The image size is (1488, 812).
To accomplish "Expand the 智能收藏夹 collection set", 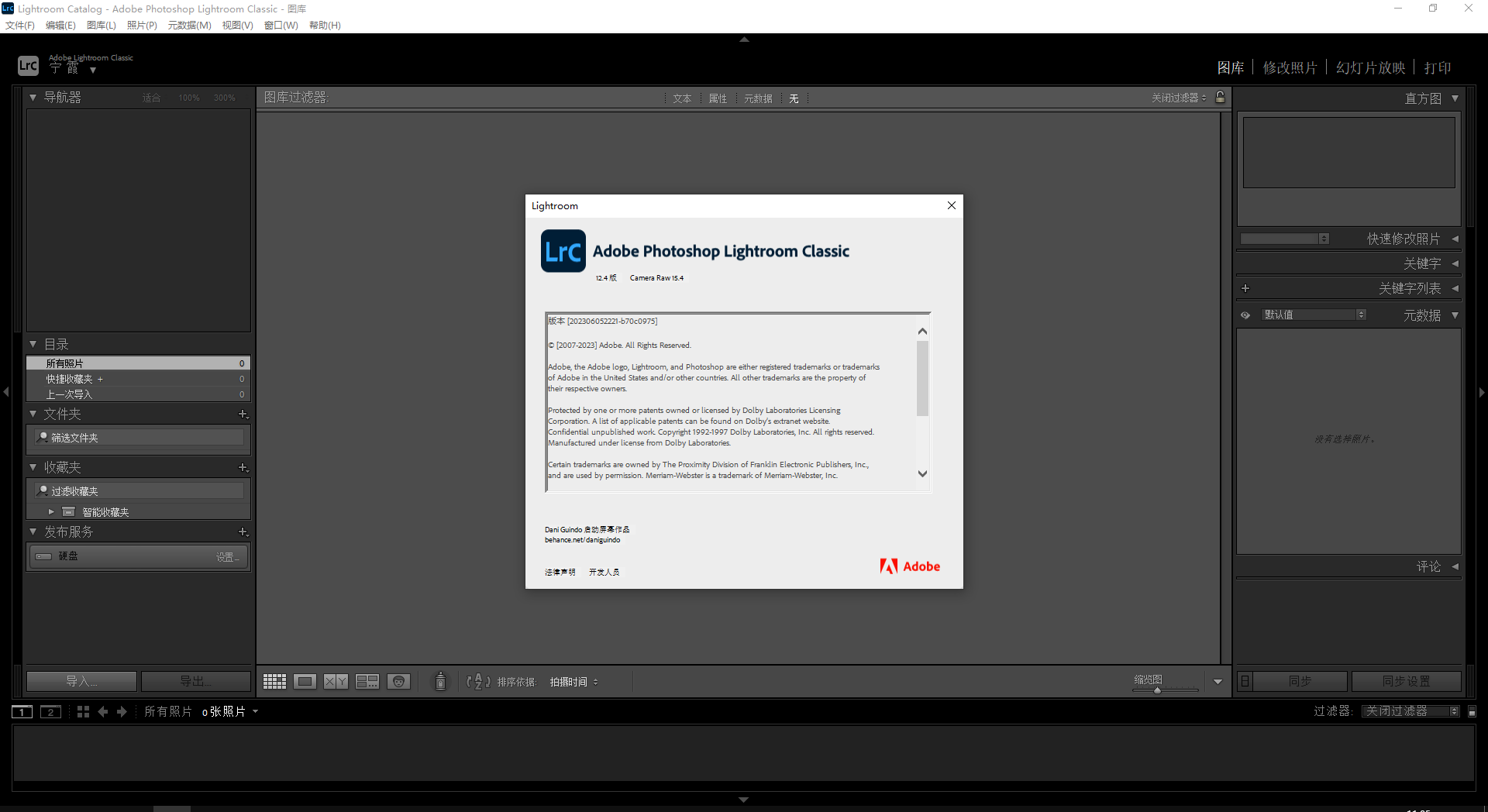I will [51, 511].
